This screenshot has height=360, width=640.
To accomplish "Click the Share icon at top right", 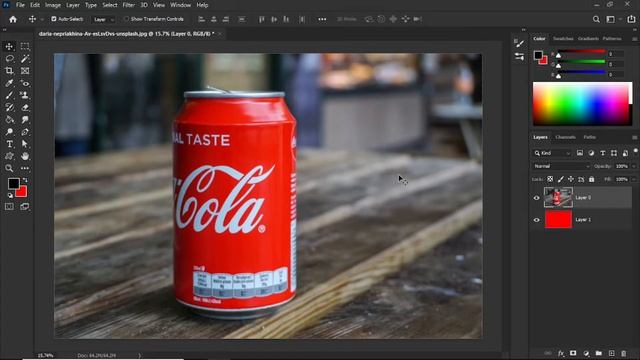I will point(631,19).
